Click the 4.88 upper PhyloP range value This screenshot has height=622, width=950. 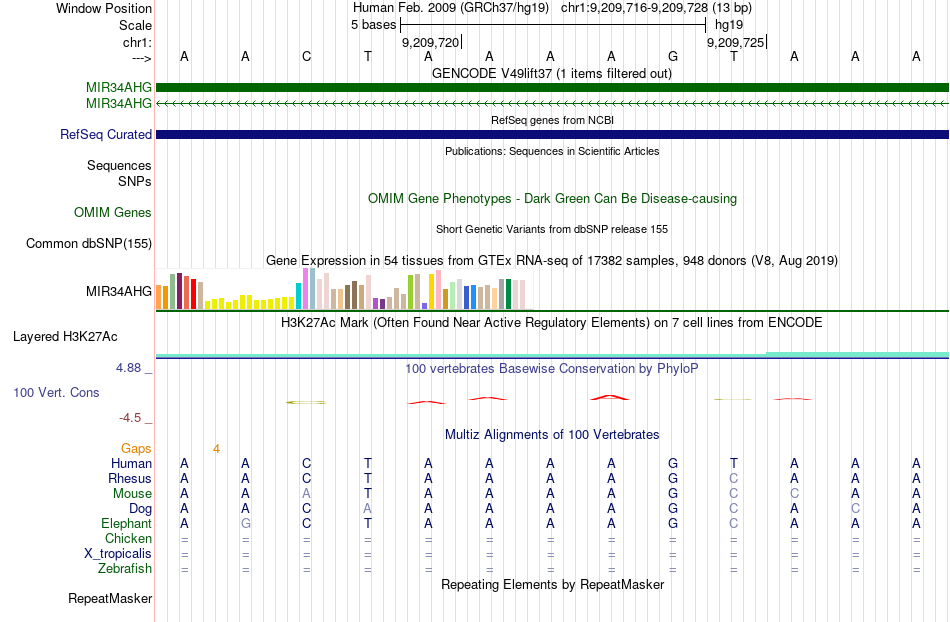[x=128, y=368]
